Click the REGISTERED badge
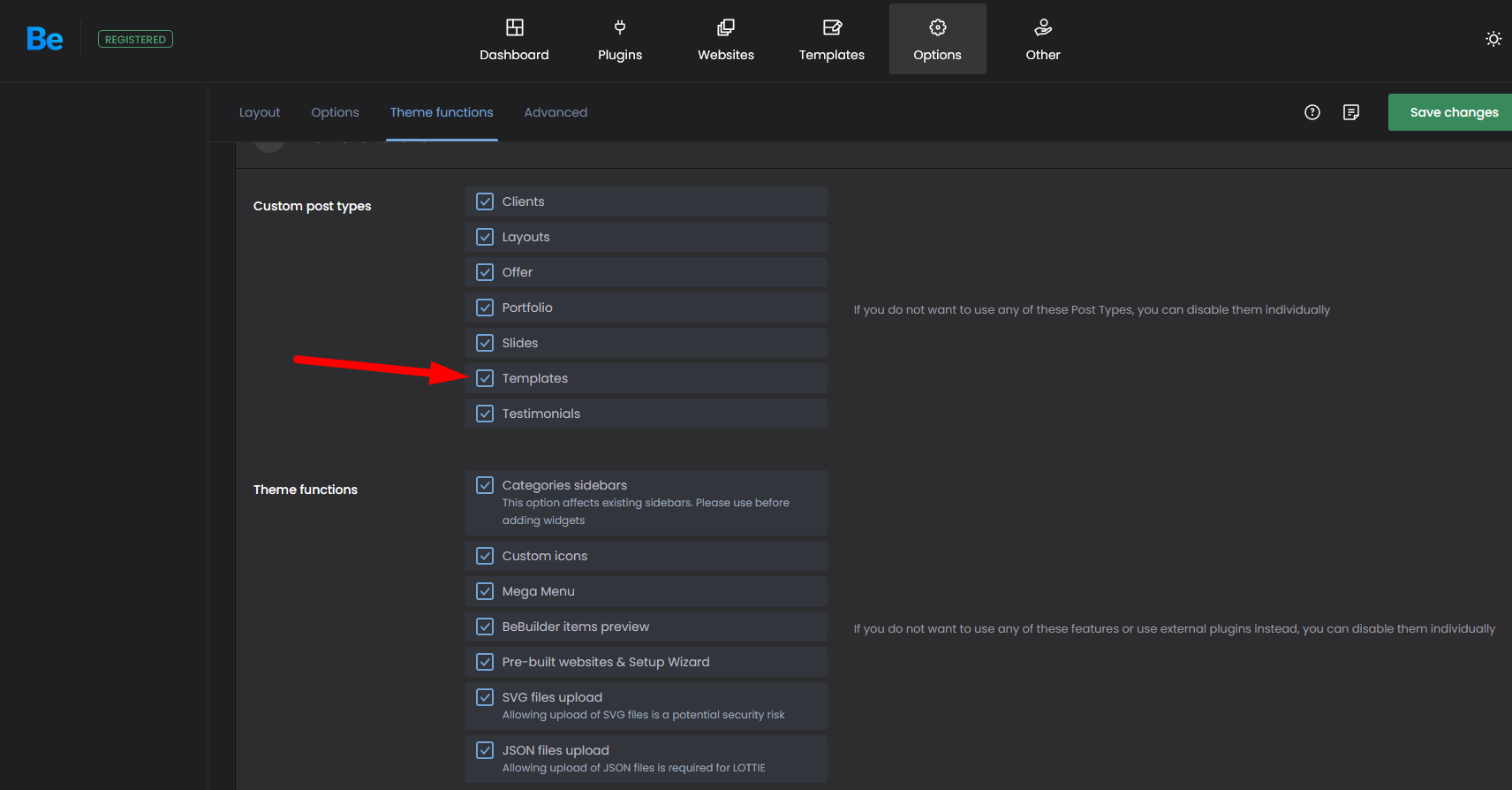The height and width of the screenshot is (790, 1512). click(x=135, y=40)
